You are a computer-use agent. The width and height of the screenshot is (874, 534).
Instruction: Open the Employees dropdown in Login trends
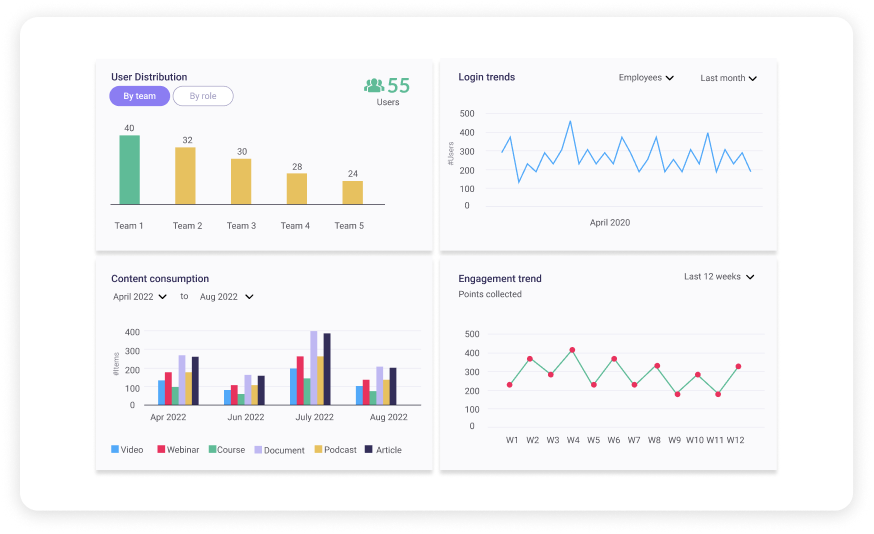[646, 78]
